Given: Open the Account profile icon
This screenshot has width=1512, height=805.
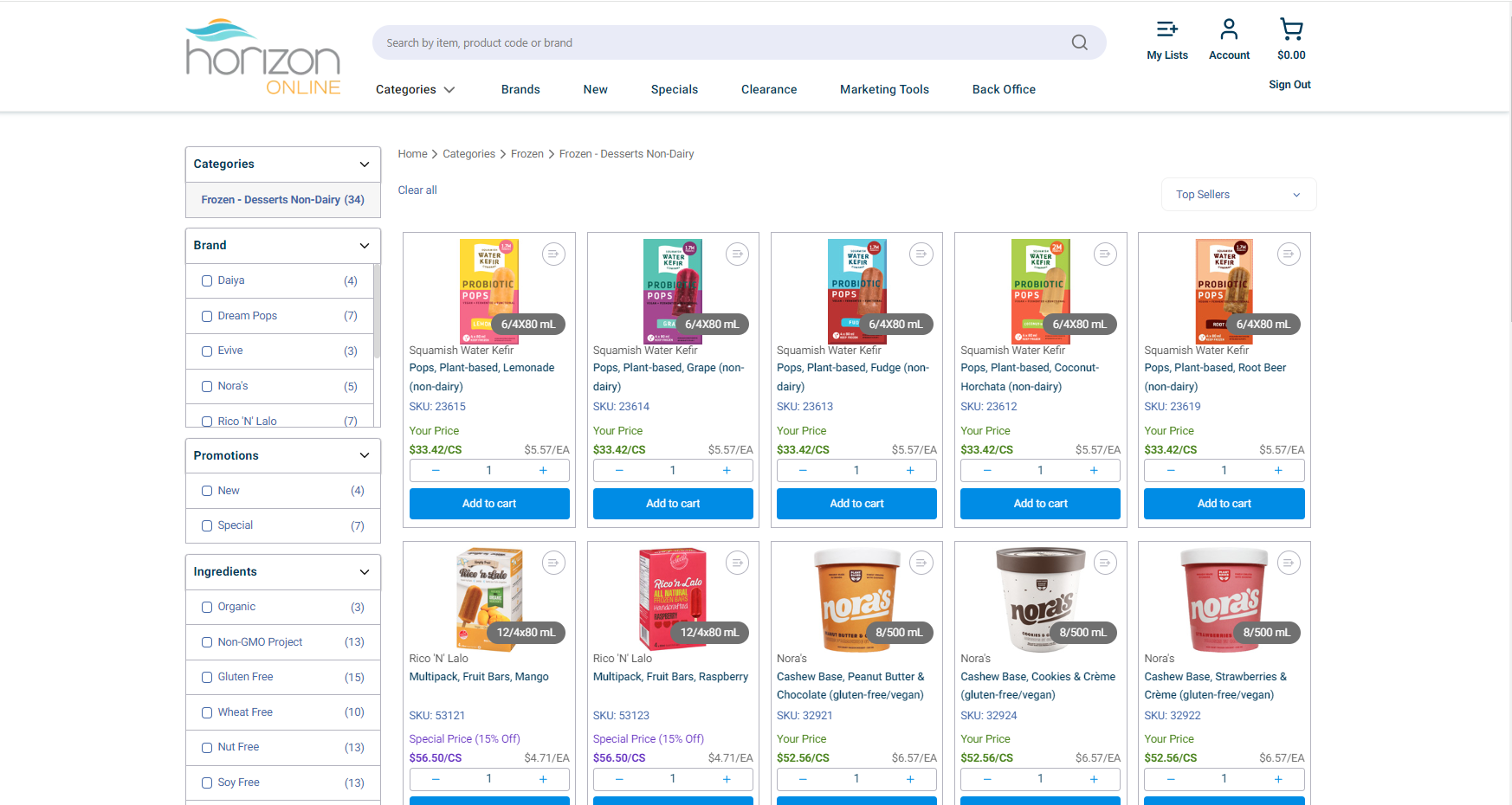Looking at the screenshot, I should tap(1229, 29).
